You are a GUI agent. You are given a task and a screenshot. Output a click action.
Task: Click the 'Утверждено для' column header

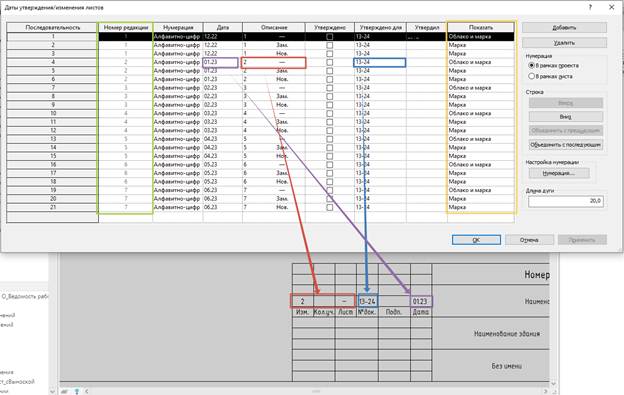click(x=380, y=27)
